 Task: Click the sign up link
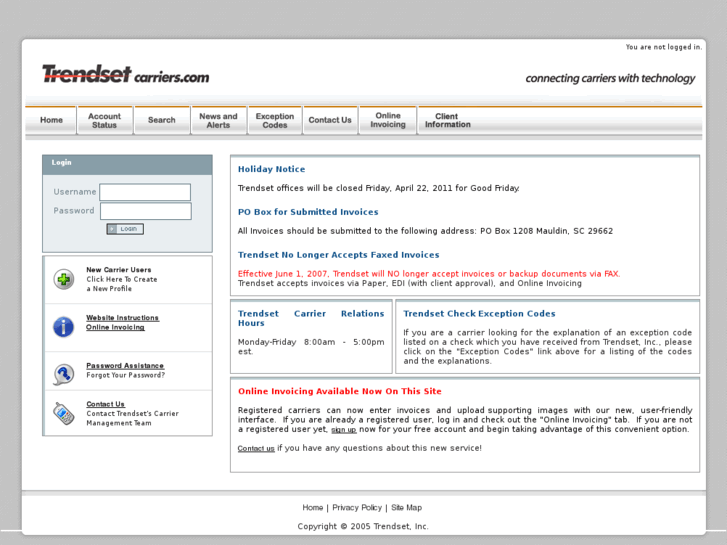pos(344,430)
